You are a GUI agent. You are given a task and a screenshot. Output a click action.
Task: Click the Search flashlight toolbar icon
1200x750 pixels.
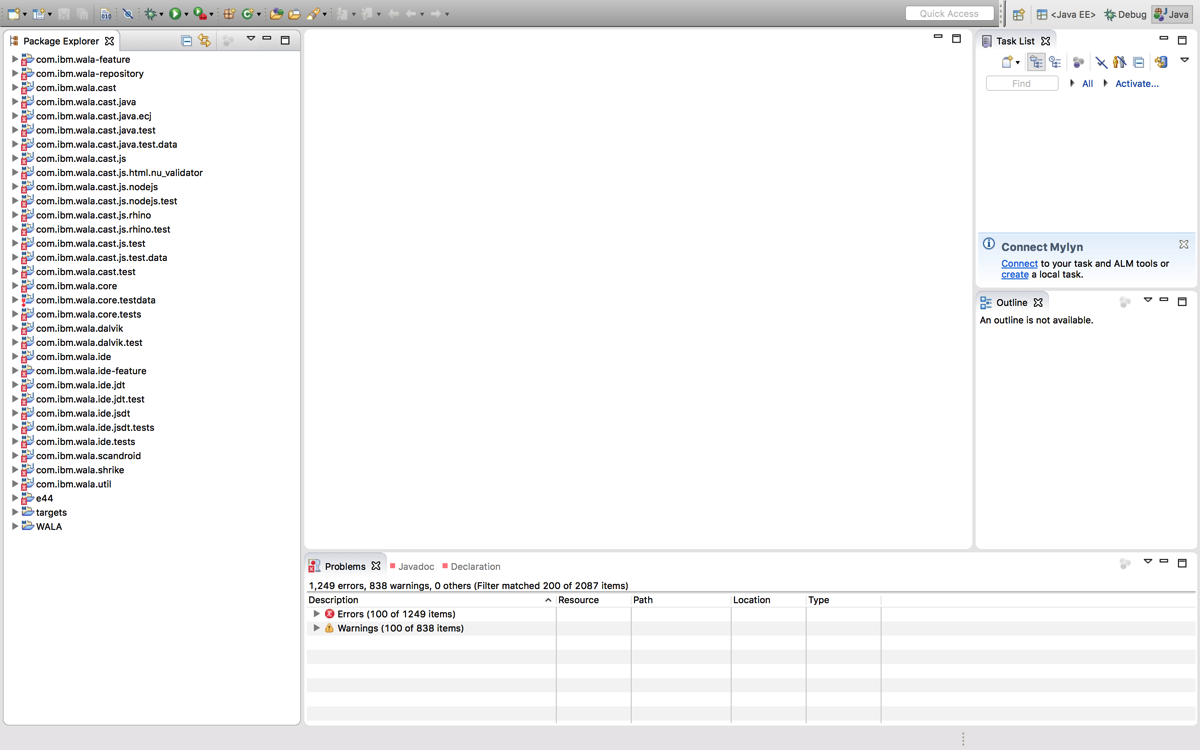pos(313,14)
